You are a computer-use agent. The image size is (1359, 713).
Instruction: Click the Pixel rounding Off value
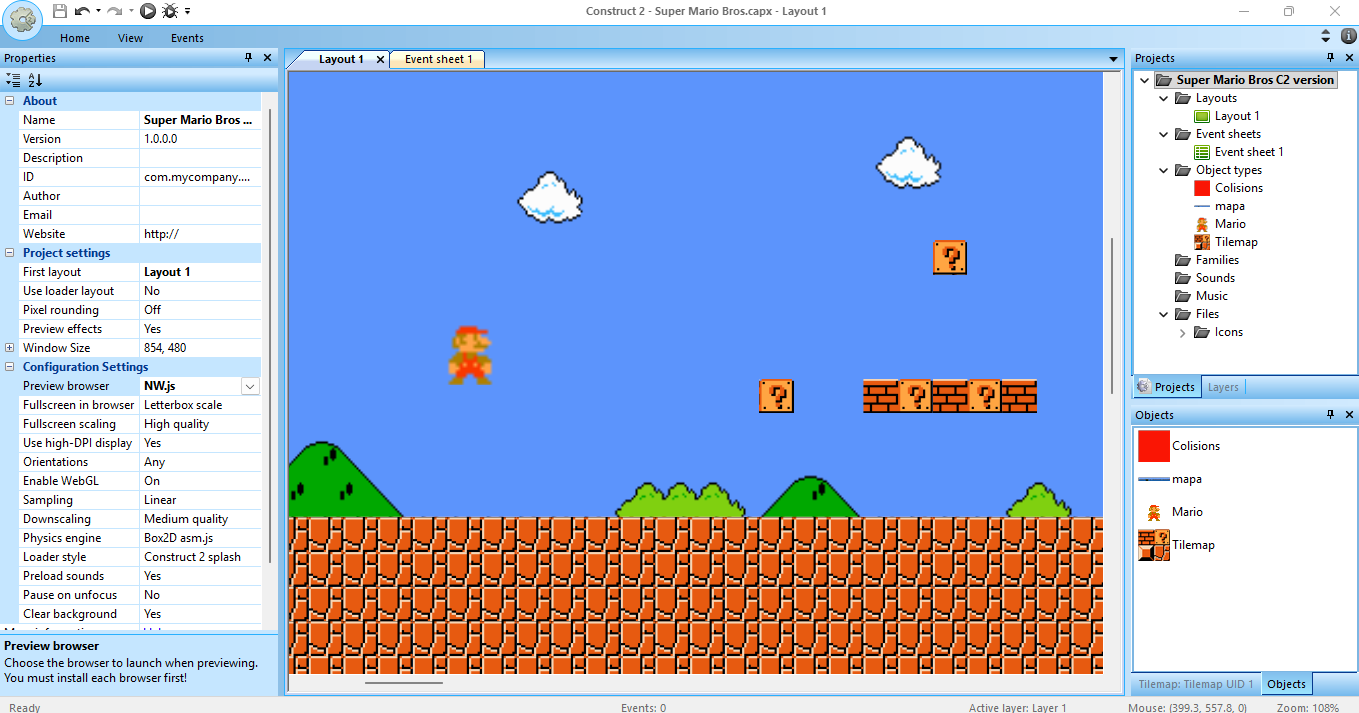(x=200, y=310)
